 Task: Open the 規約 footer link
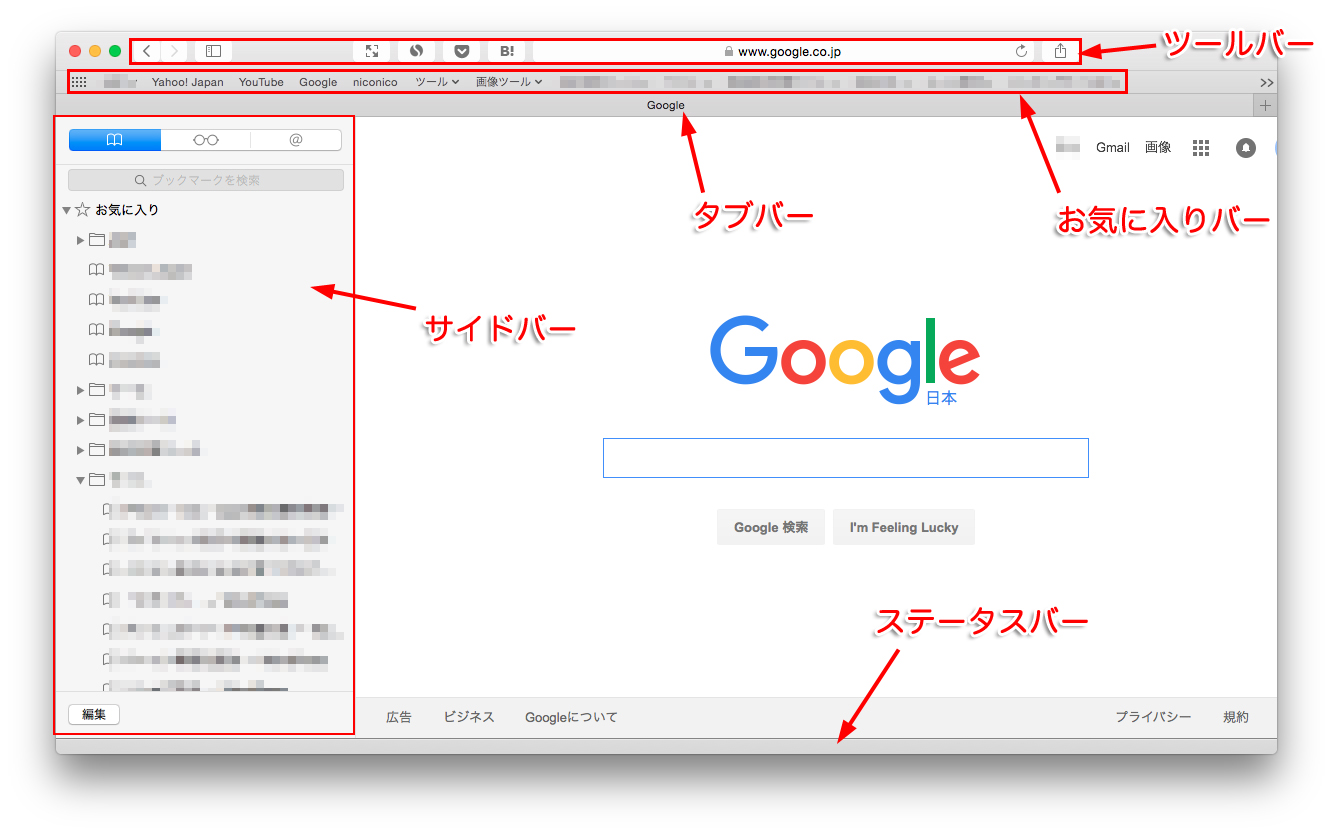(x=1236, y=717)
